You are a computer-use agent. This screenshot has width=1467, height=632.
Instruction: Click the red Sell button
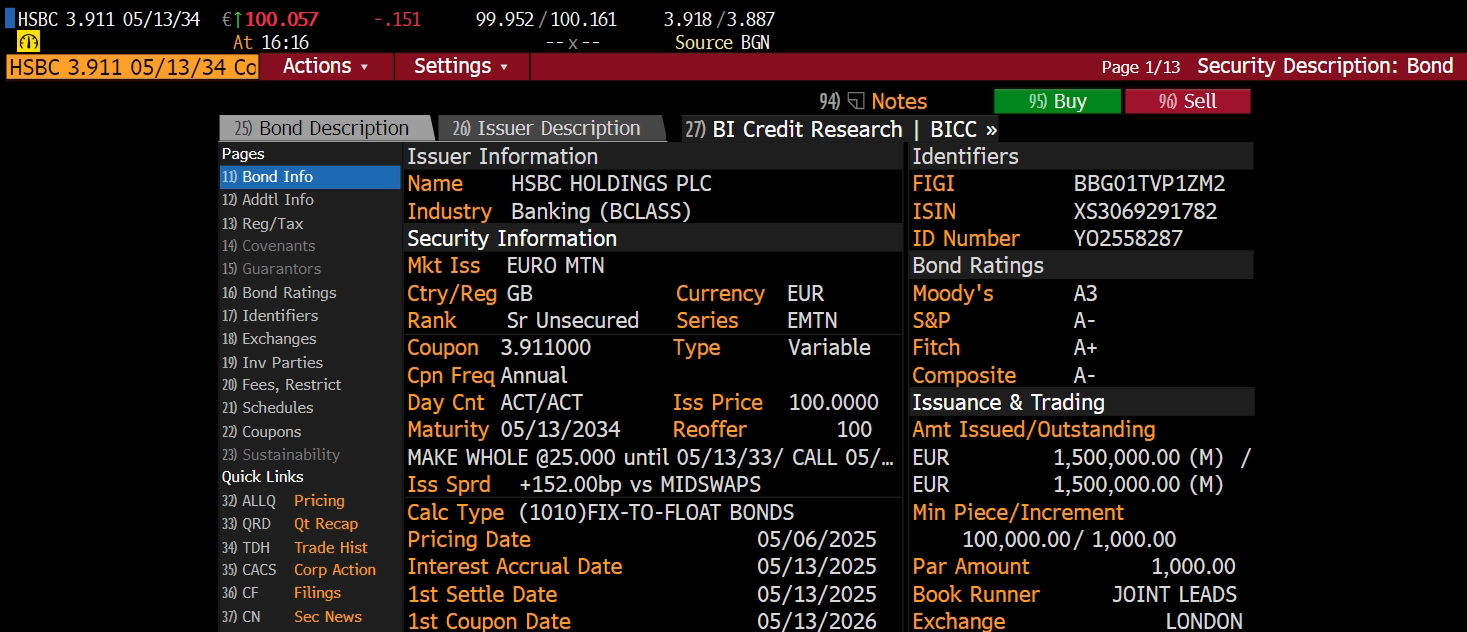(x=1188, y=101)
